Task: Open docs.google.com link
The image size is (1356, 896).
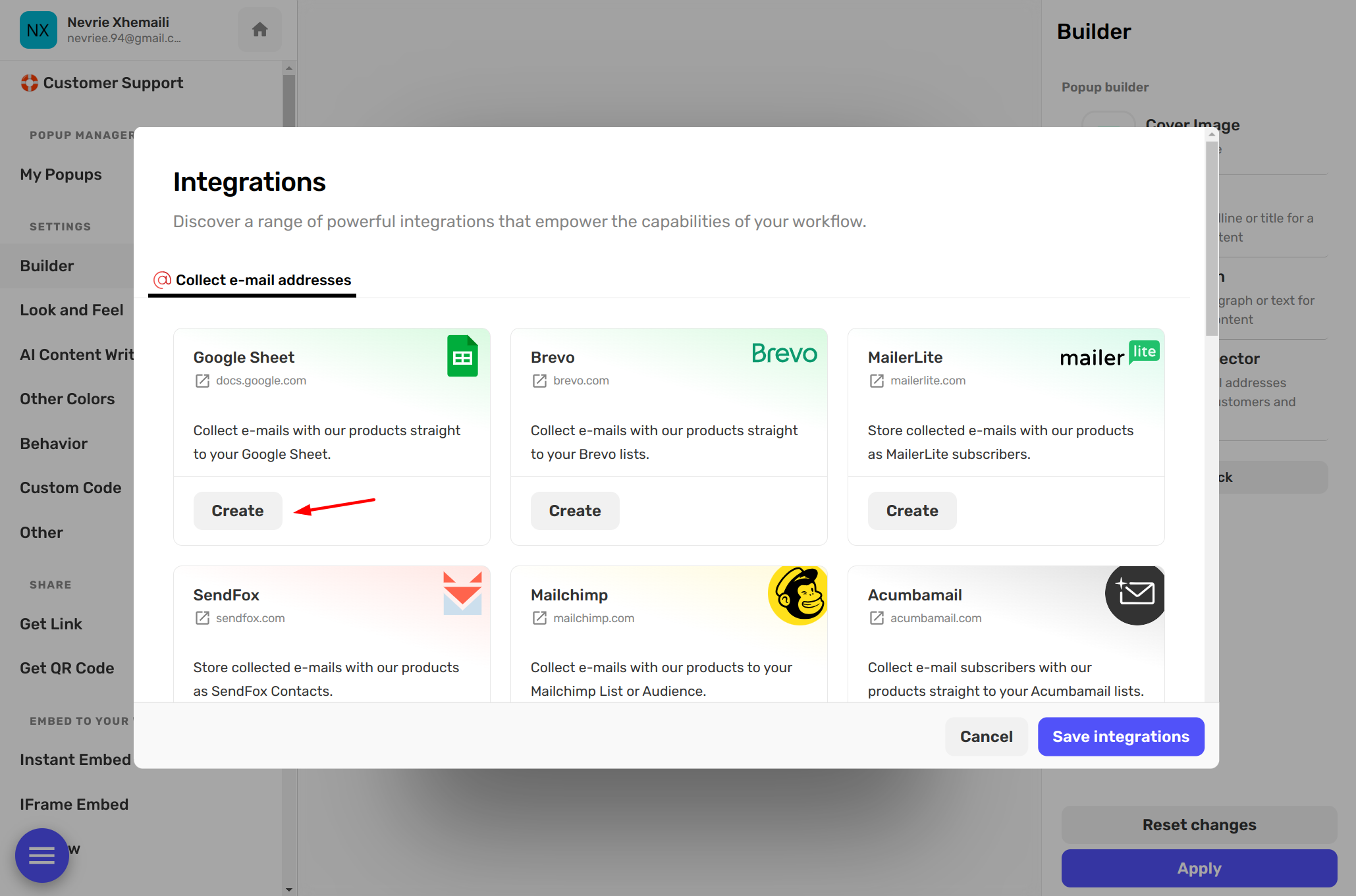Action: [x=261, y=381]
